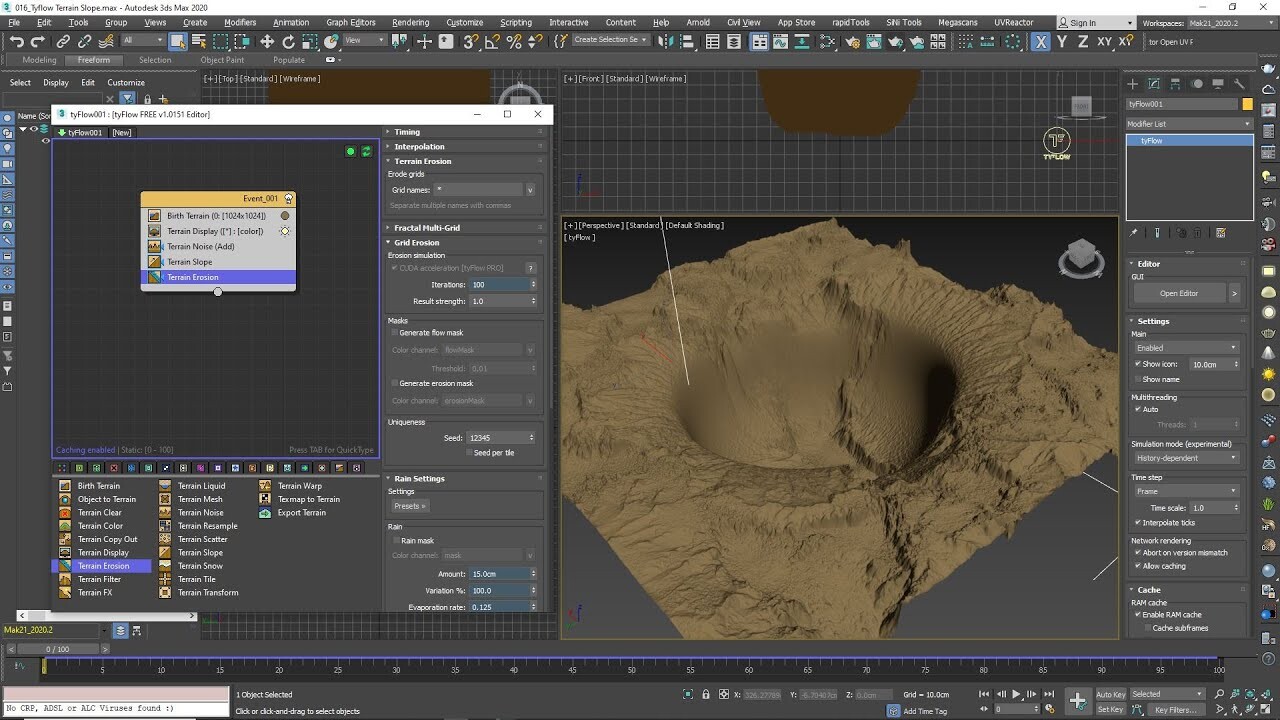This screenshot has width=1280, height=720.
Task: Click the Mirror icon on the main toolbar
Action: pos(667,41)
